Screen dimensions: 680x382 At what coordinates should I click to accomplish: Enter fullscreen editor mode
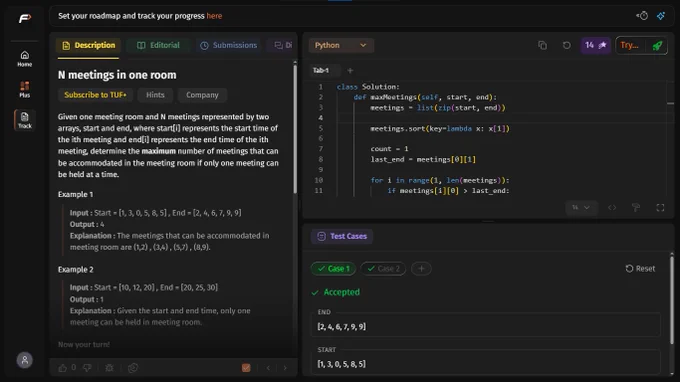[x=660, y=208]
